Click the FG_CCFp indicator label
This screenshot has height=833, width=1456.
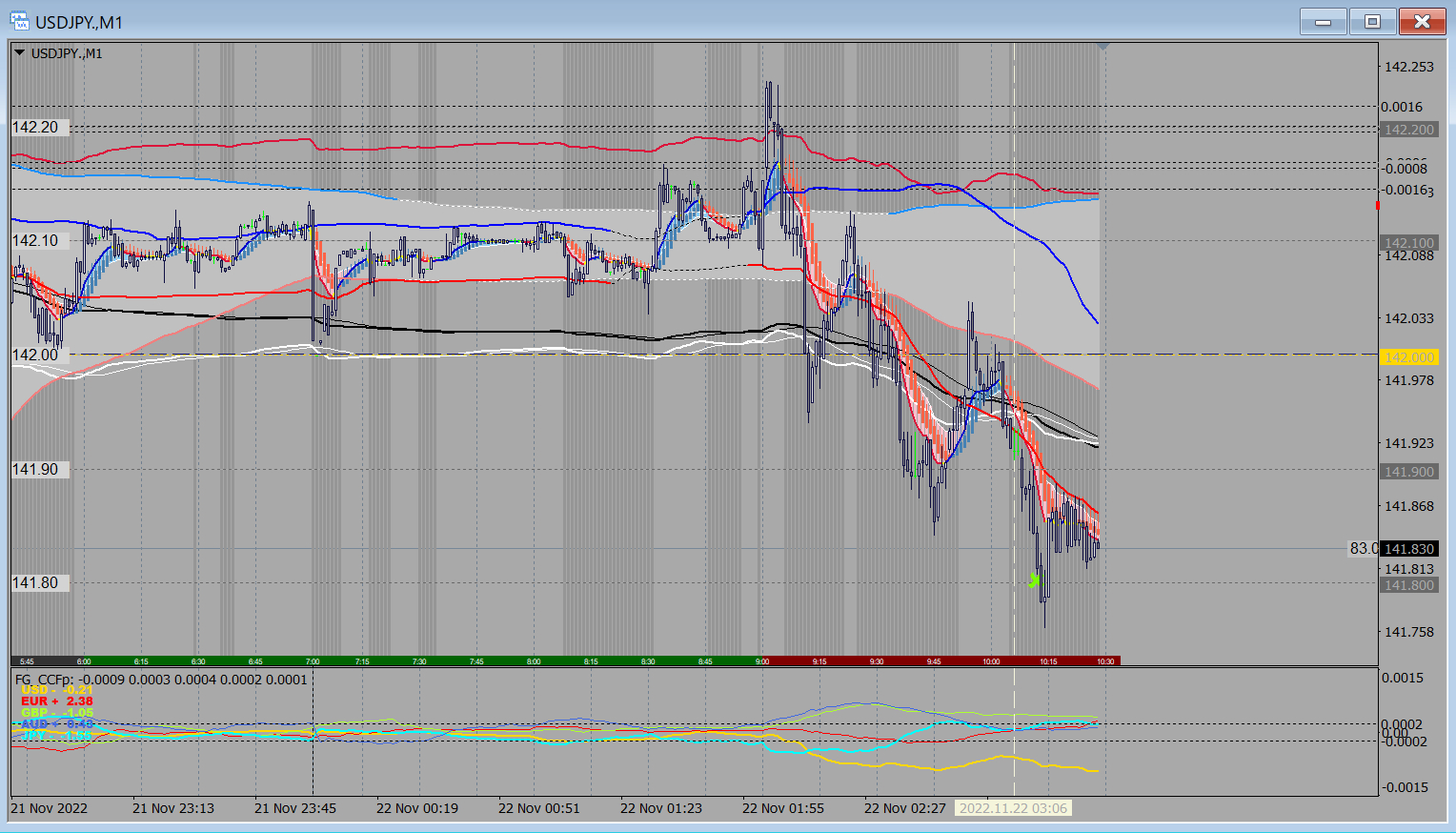click(161, 680)
